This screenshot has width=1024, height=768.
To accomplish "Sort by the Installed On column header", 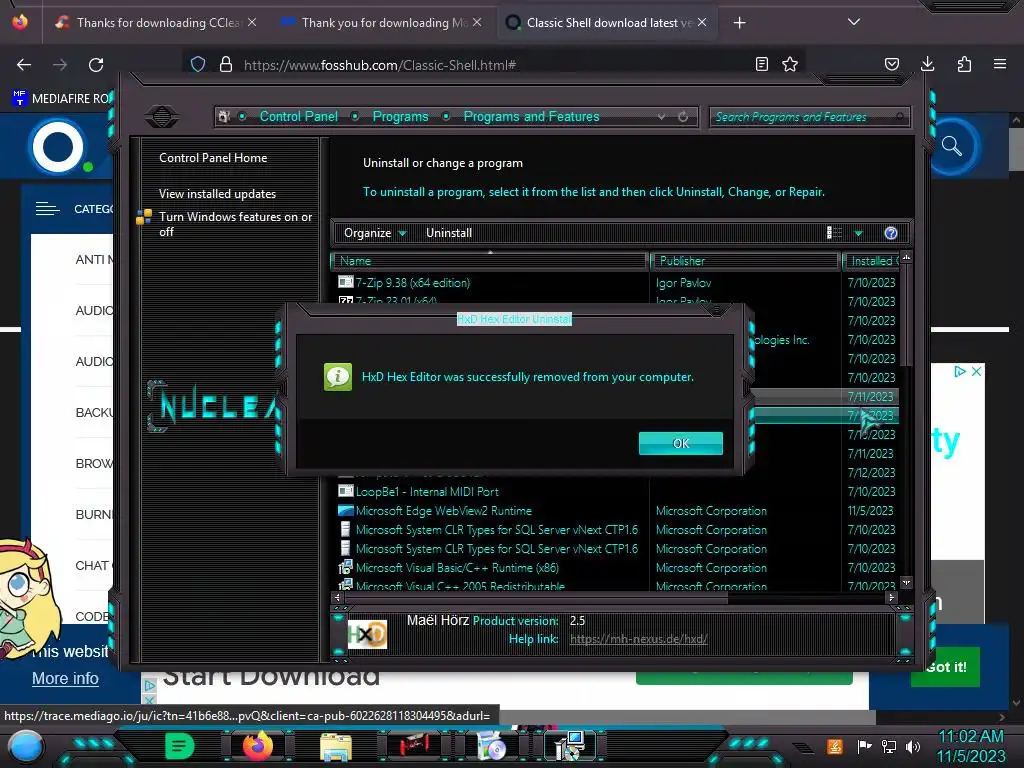I will (872, 261).
